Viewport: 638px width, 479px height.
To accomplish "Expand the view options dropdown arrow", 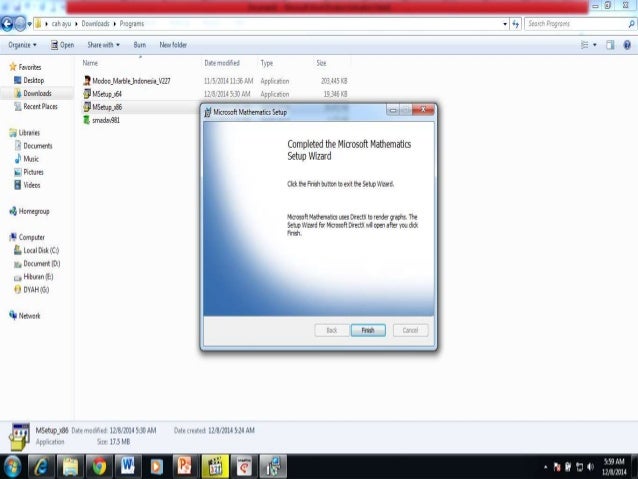I will pyautogui.click(x=594, y=45).
